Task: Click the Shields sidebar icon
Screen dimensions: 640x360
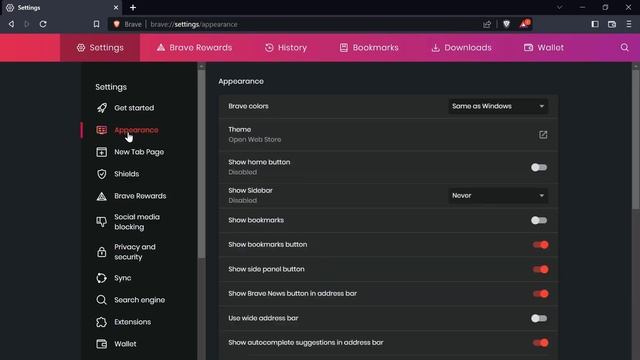Action: pos(102,174)
